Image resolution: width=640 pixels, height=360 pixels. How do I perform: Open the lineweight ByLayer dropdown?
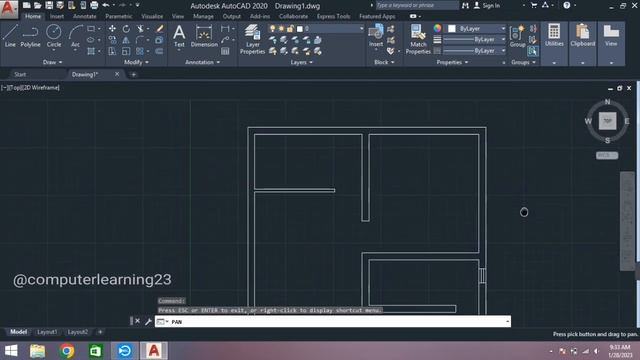[474, 40]
